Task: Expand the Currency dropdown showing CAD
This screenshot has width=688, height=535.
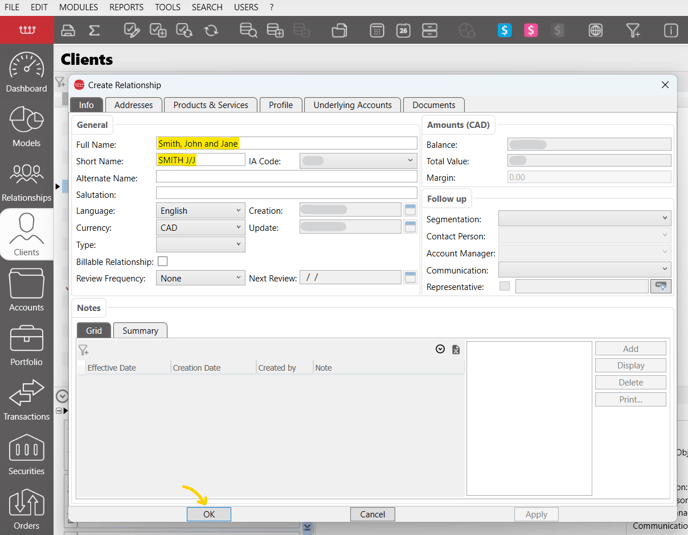Action: point(200,228)
